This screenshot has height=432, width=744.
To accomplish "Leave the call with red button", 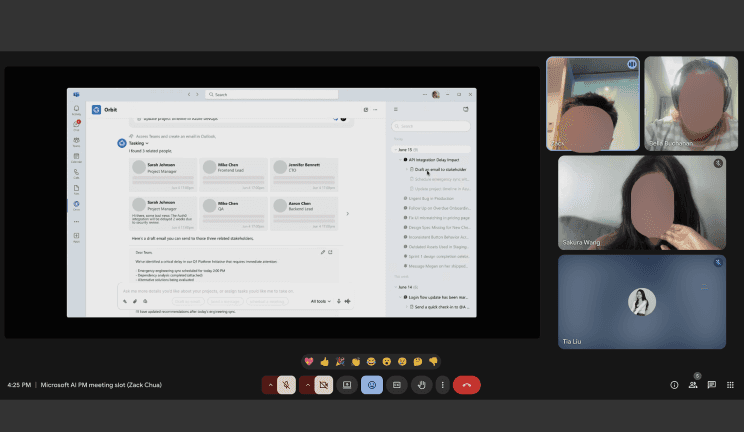I will pos(467,385).
